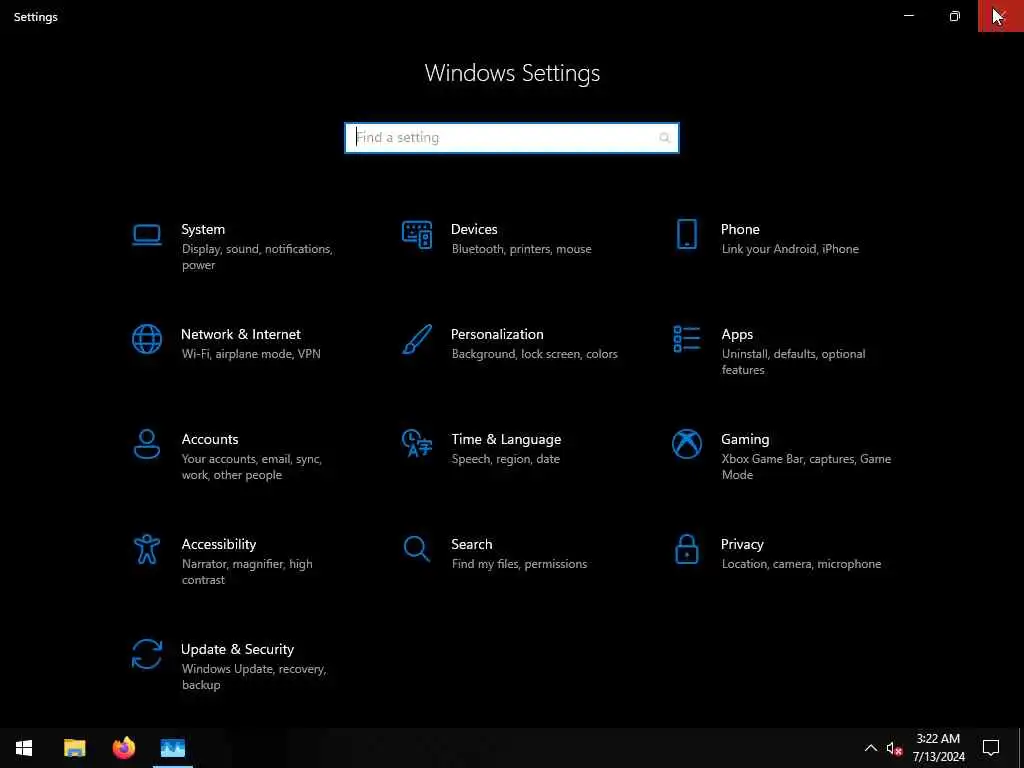Open the Apps list icon
Viewport: 1024px width, 768px height.
[x=686, y=339]
